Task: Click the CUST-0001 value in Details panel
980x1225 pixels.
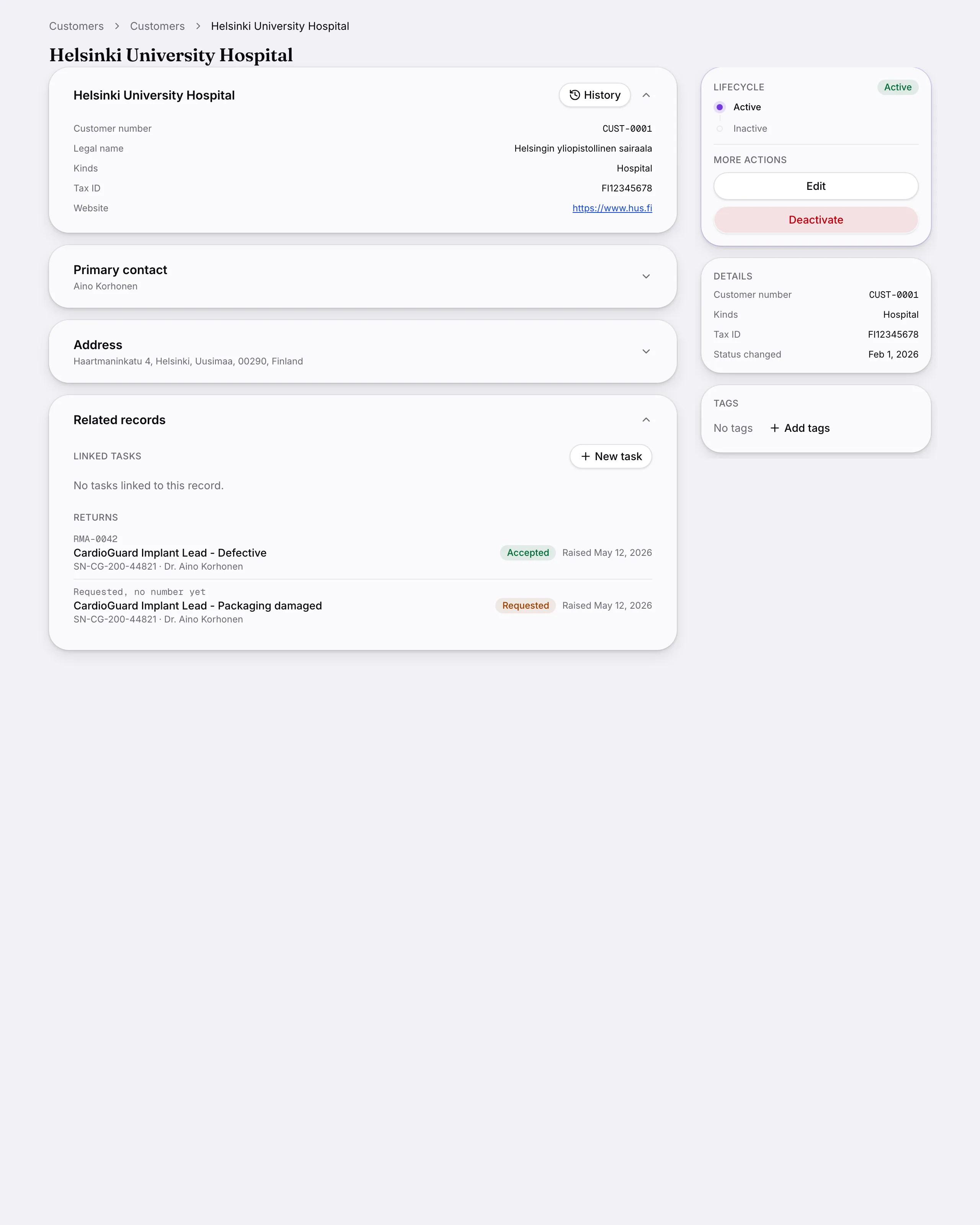Action: click(x=893, y=294)
